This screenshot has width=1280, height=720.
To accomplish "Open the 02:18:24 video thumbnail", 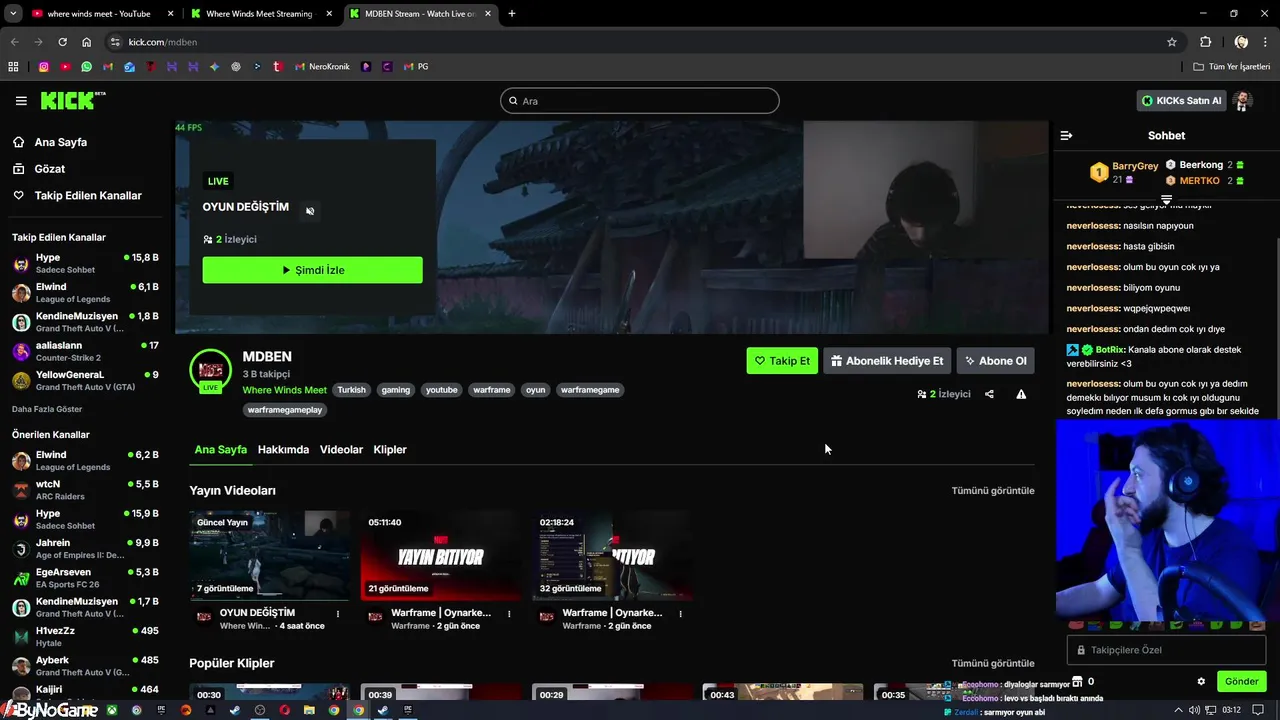I will (611, 555).
